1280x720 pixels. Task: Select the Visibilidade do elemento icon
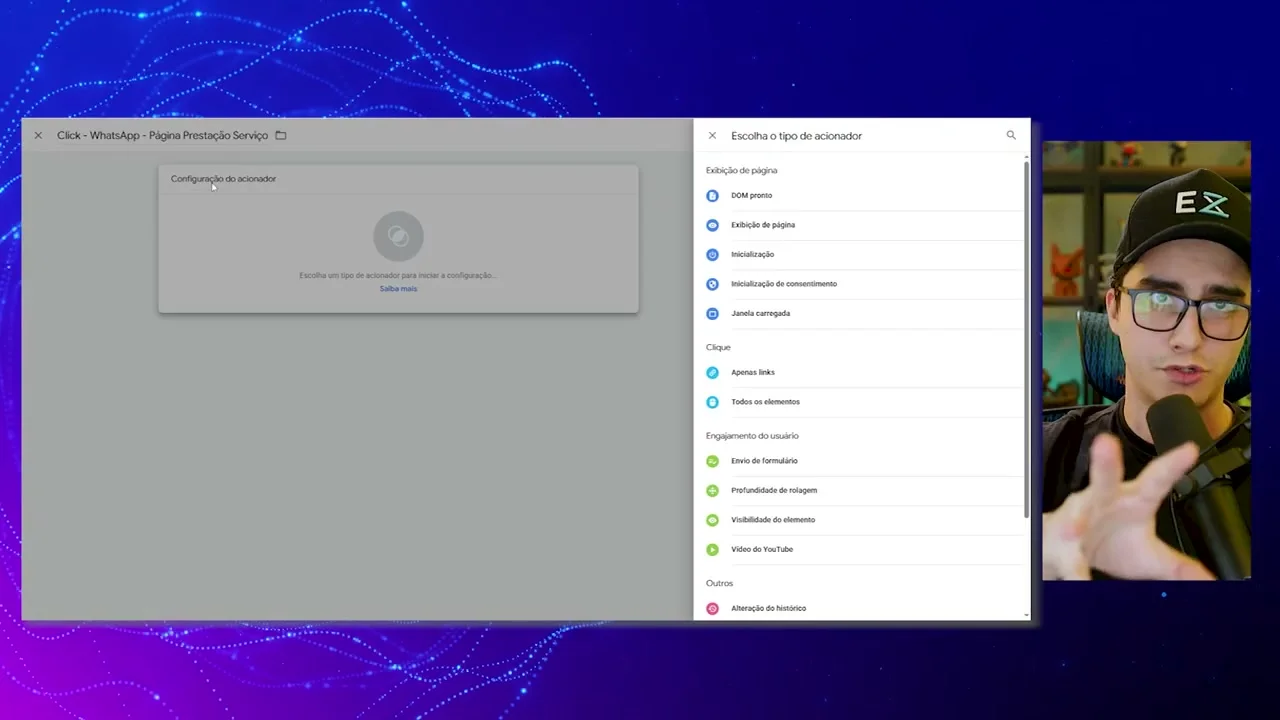(x=712, y=520)
